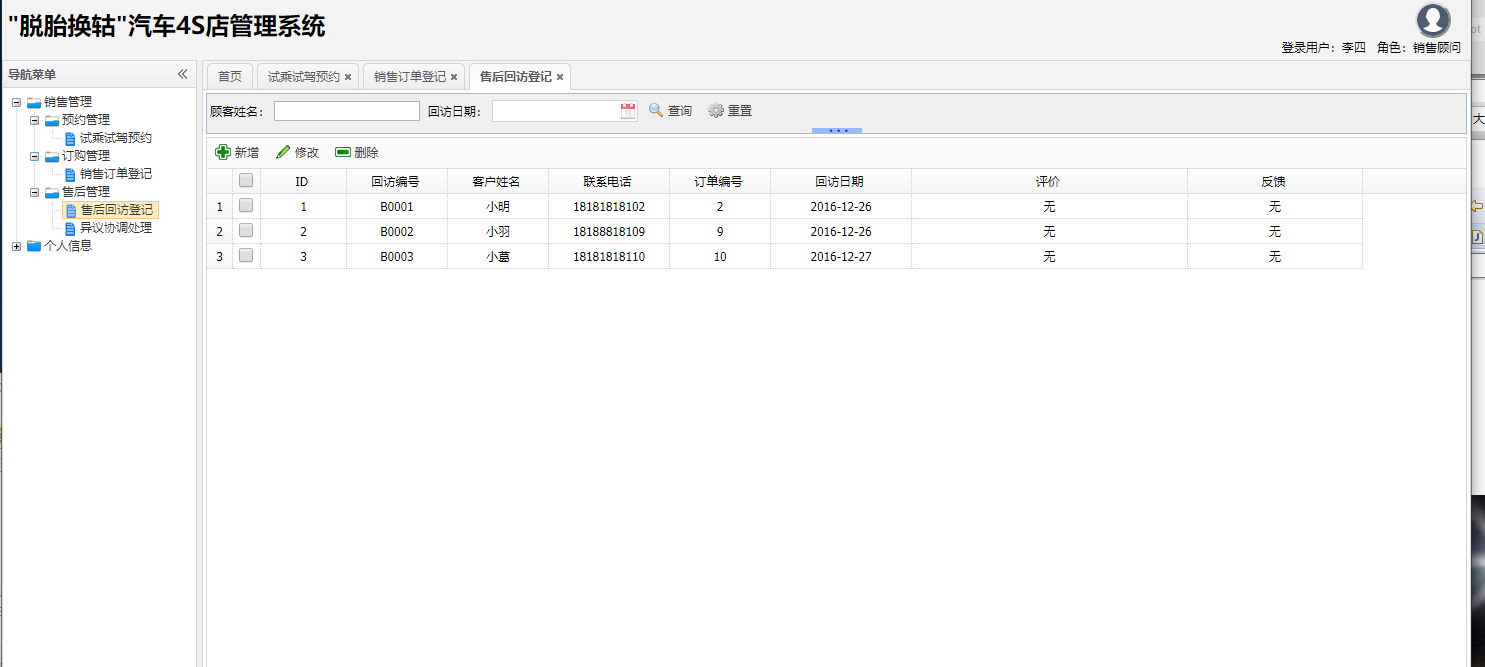This screenshot has height=667, width=1485.
Task: Collapse the 导航菜单 navigation panel
Action: (183, 74)
